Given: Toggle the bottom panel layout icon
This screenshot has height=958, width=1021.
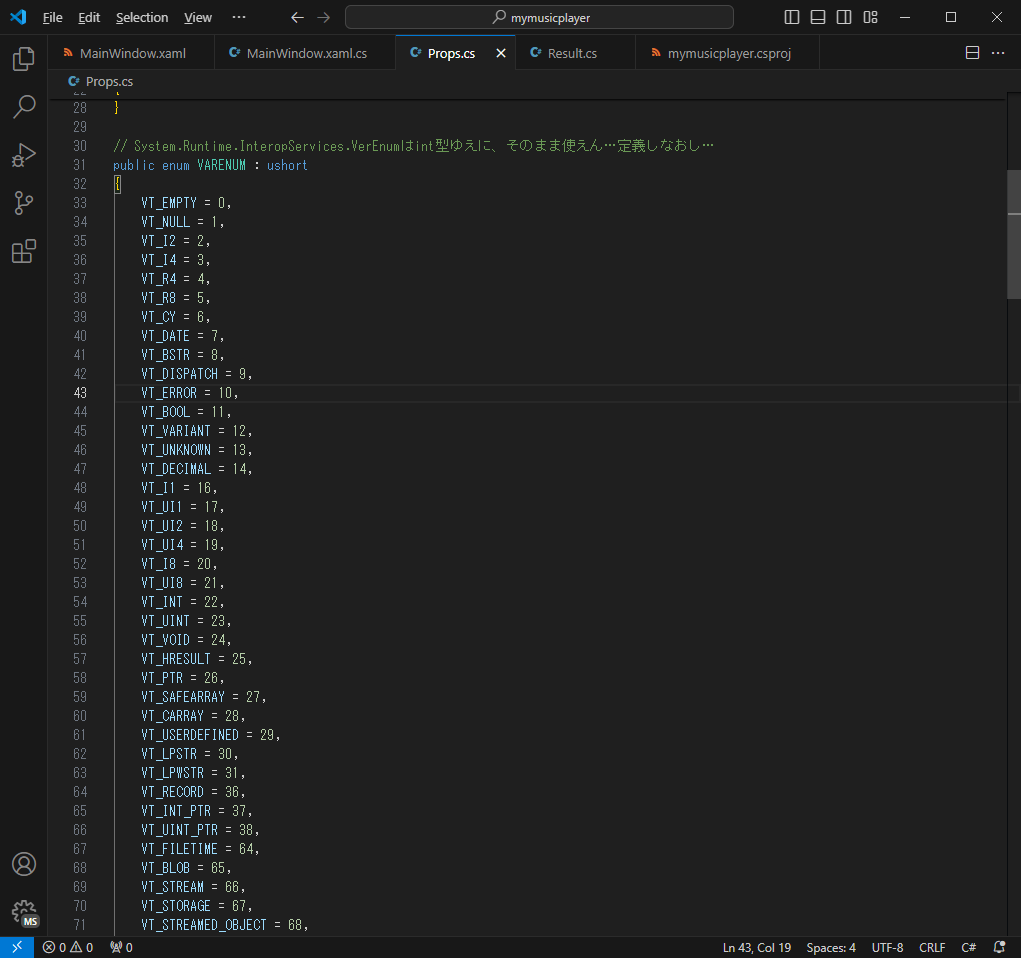Looking at the screenshot, I should (x=818, y=18).
